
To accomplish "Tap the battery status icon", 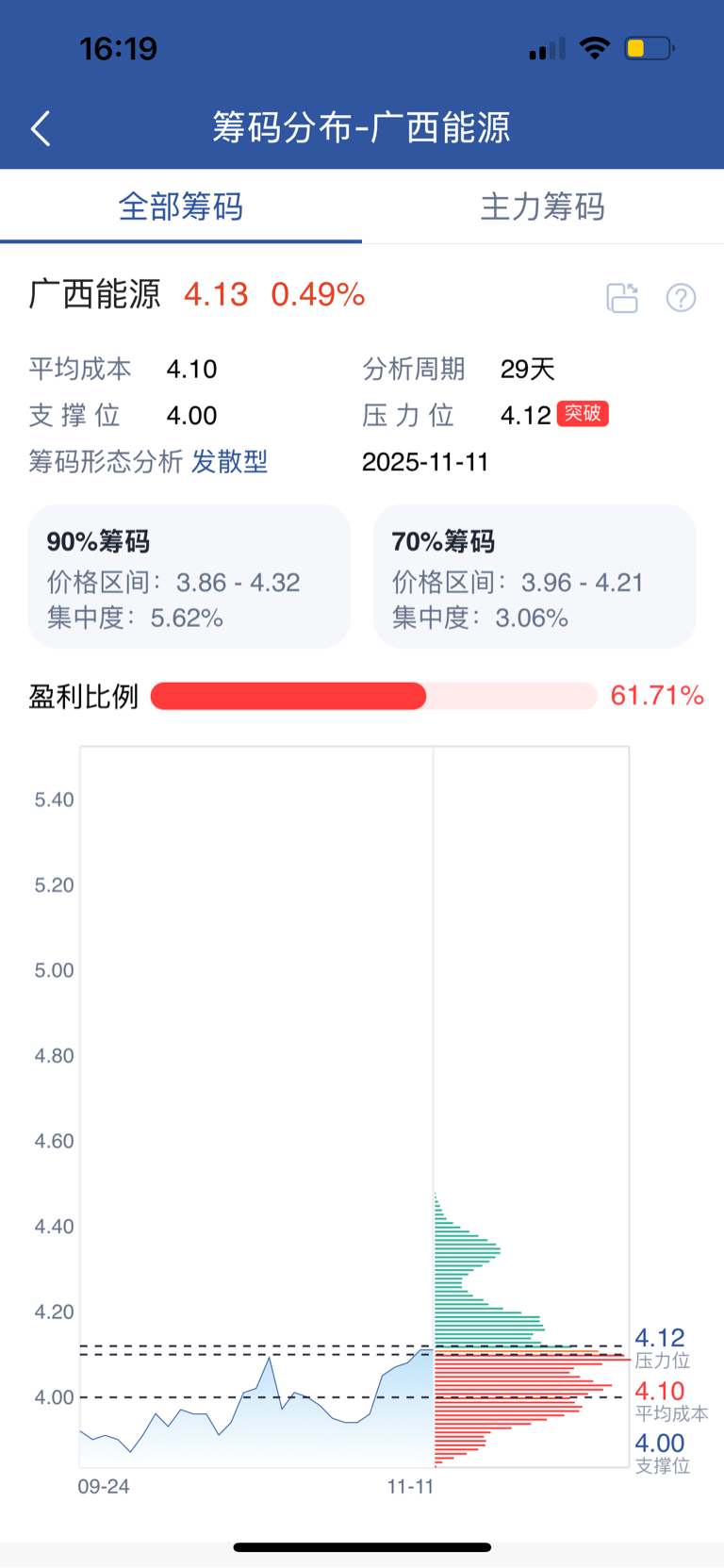I will 649,48.
